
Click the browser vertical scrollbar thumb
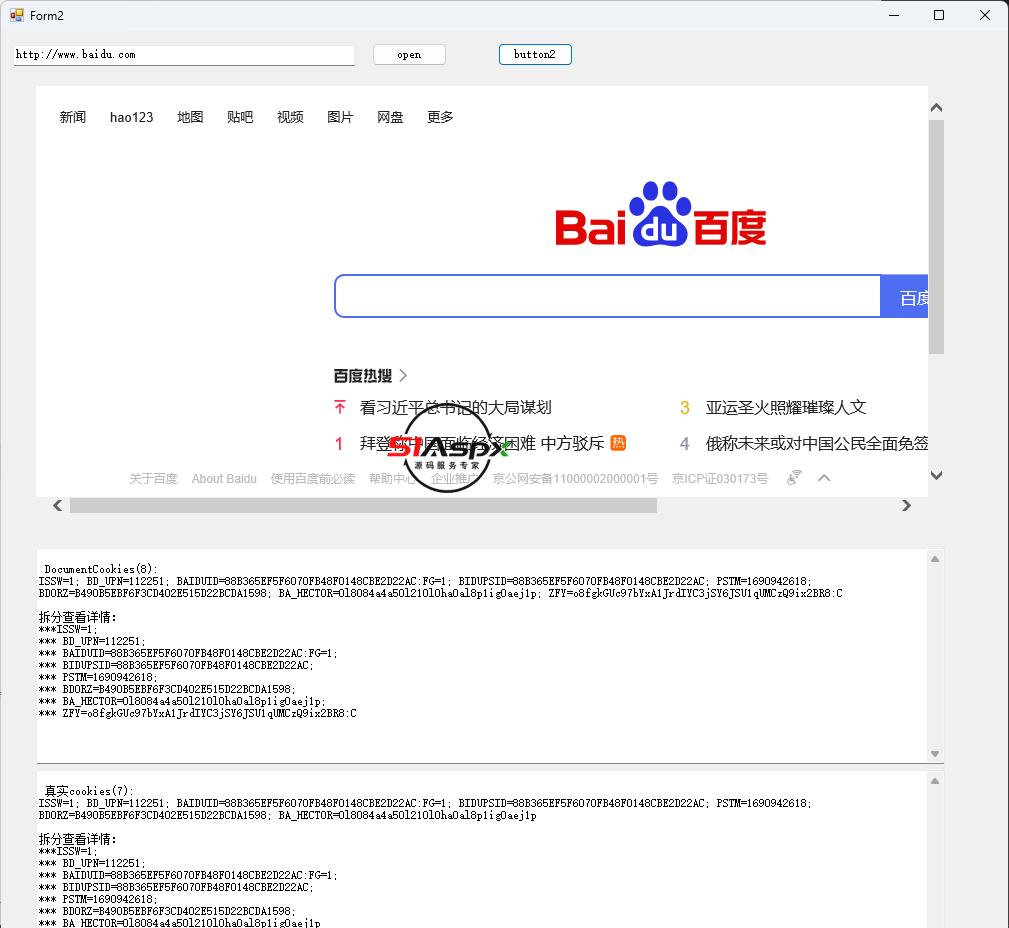[937, 237]
